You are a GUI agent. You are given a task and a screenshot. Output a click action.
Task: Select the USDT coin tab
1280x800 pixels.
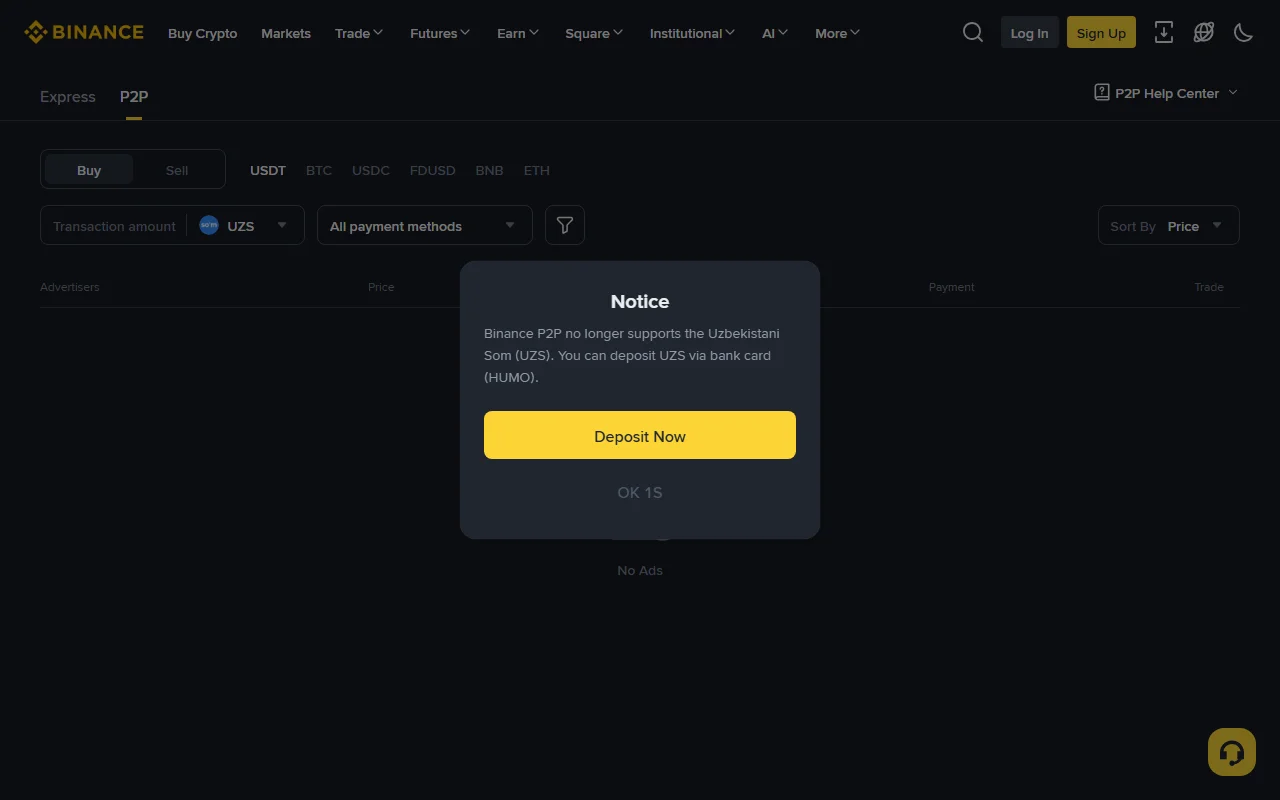coord(268,170)
